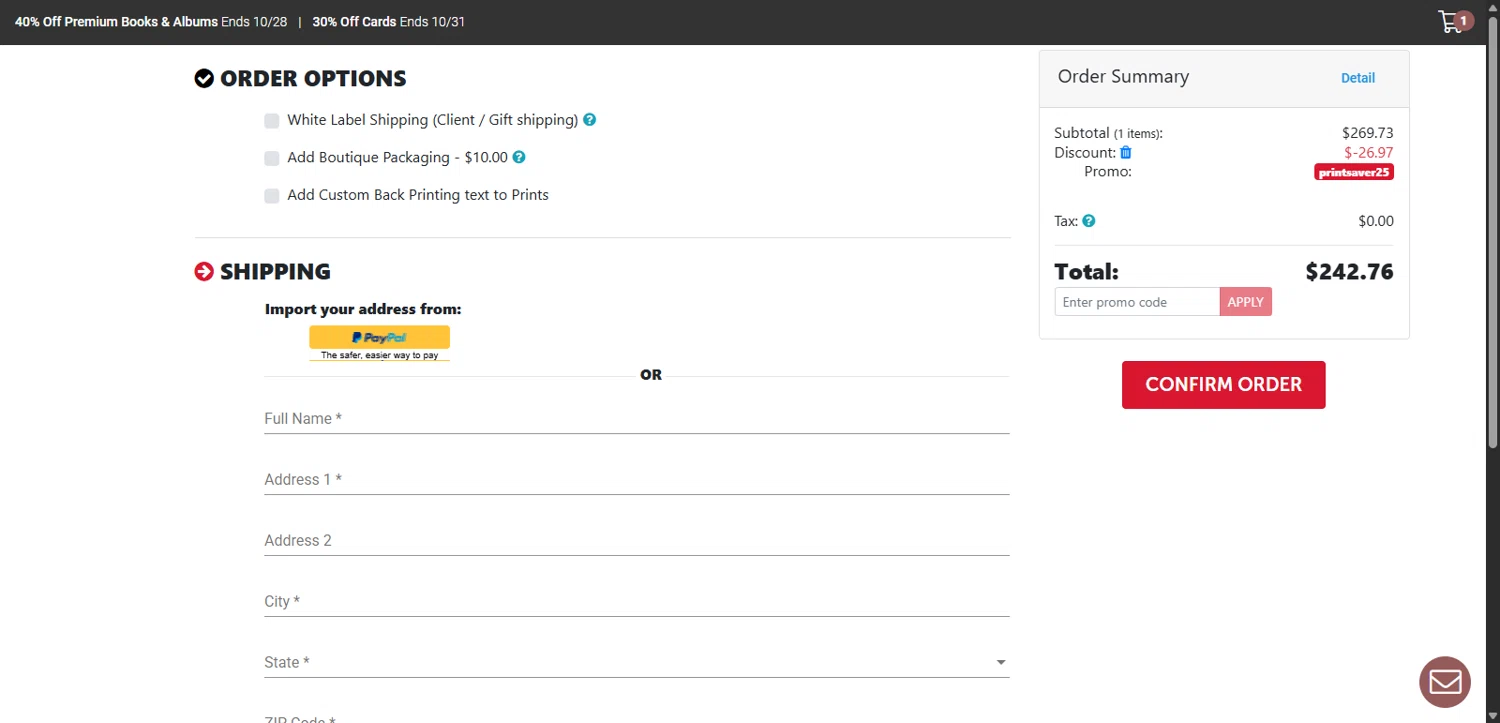This screenshot has height=723, width=1500.
Task: Focus the Full Name field
Action: pos(636,419)
